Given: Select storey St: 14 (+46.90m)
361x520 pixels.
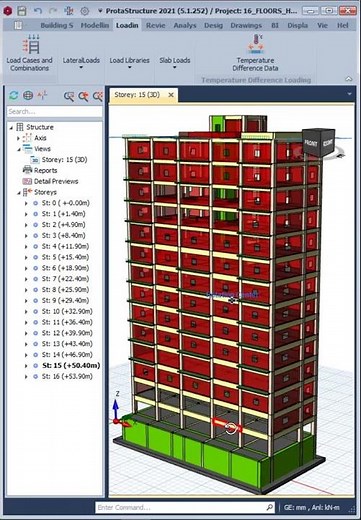Looking at the screenshot, I should 67,355.
